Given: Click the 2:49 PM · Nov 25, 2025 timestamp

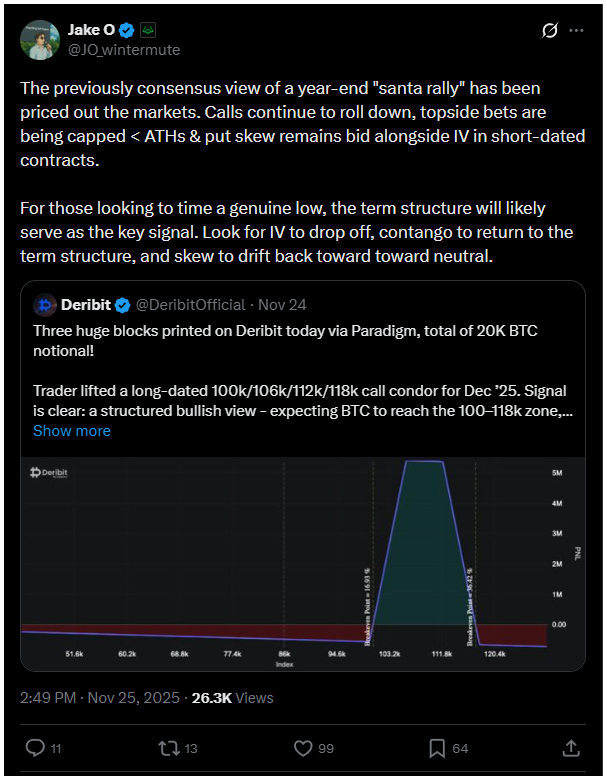Looking at the screenshot, I should (100, 698).
